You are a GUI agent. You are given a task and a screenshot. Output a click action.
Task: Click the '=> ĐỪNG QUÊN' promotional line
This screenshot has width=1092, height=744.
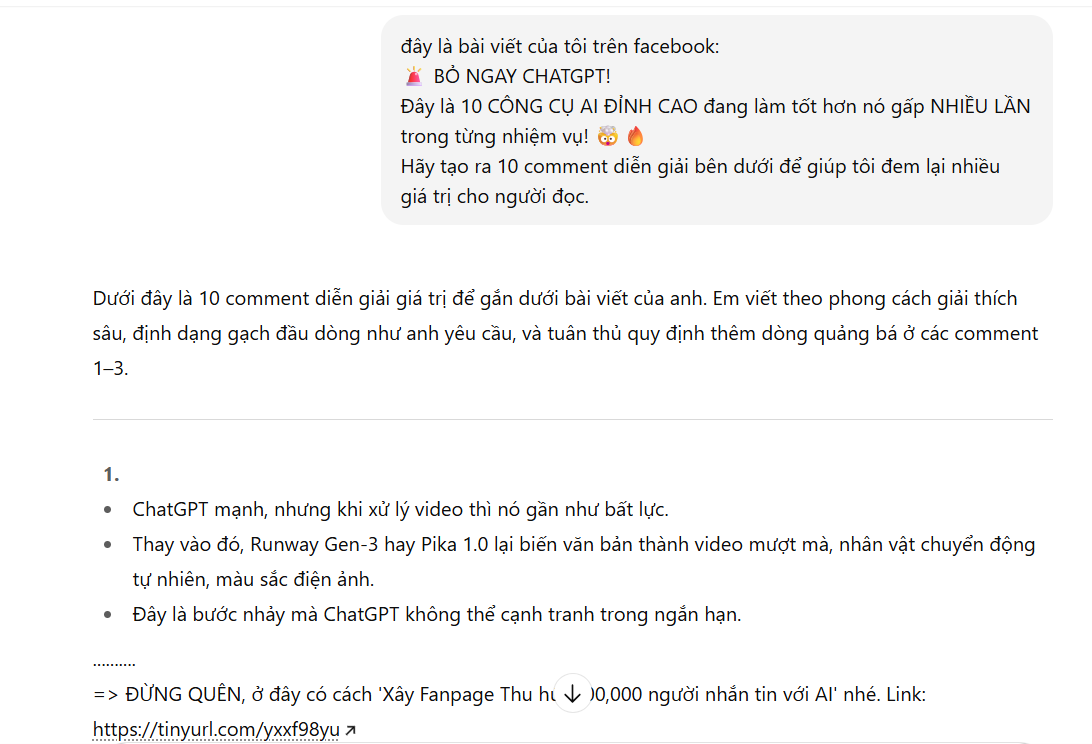[509, 695]
